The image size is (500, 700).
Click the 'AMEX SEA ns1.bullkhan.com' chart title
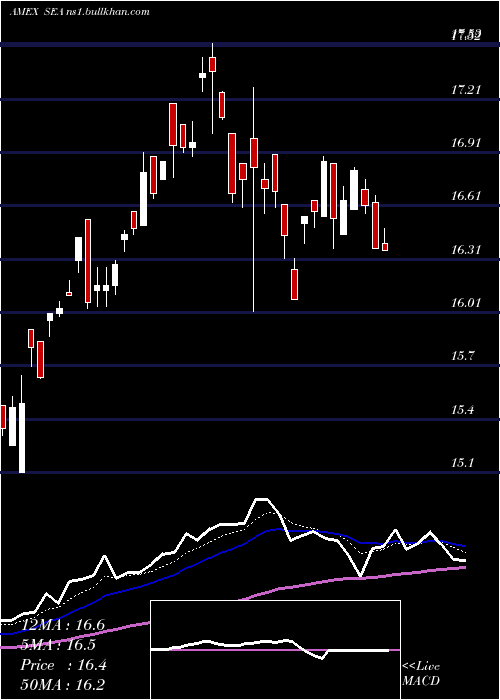pos(79,12)
